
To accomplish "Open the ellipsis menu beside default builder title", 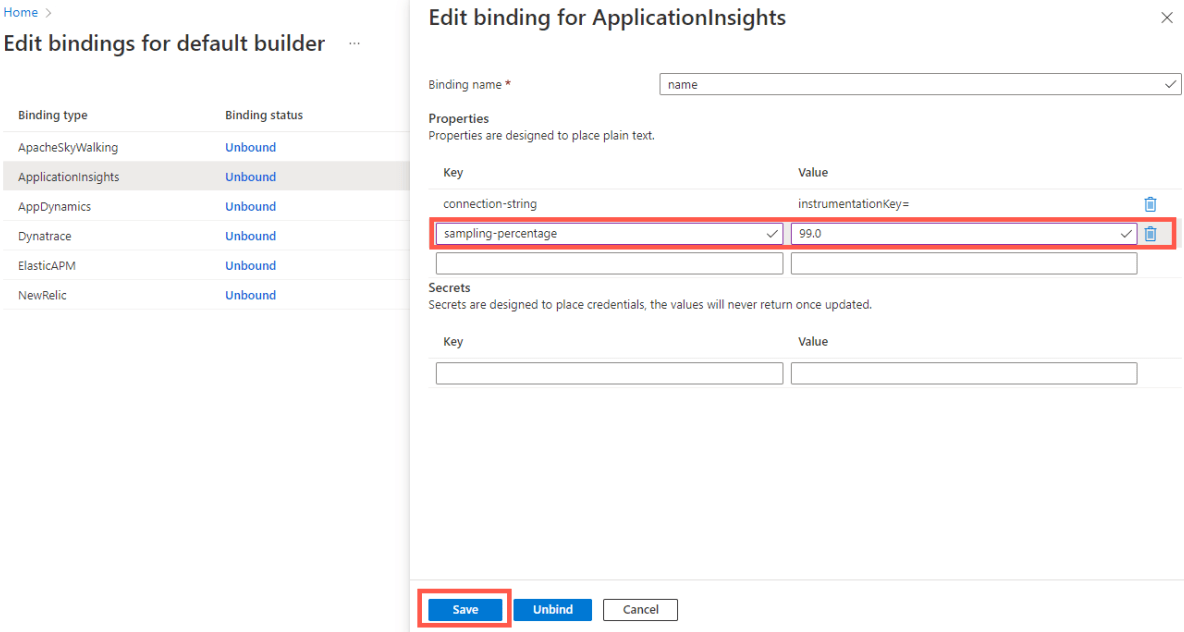I will click(354, 44).
